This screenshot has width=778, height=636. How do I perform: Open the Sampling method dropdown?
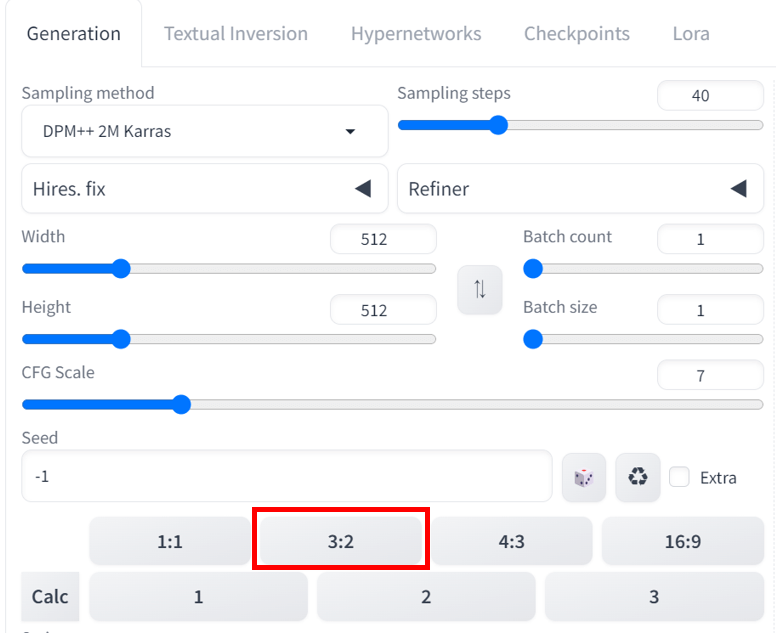coord(204,131)
